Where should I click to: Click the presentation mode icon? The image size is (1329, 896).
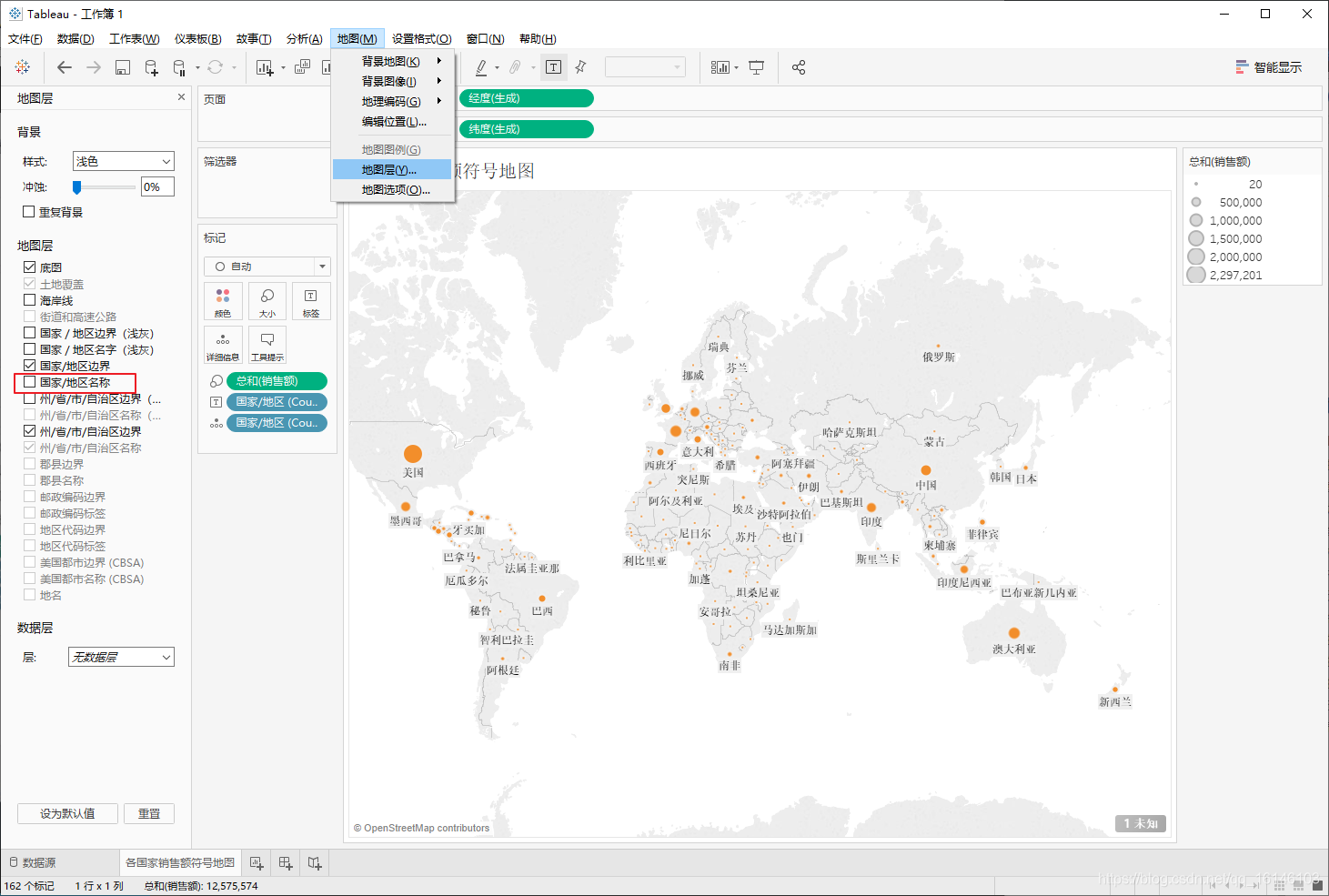click(756, 67)
